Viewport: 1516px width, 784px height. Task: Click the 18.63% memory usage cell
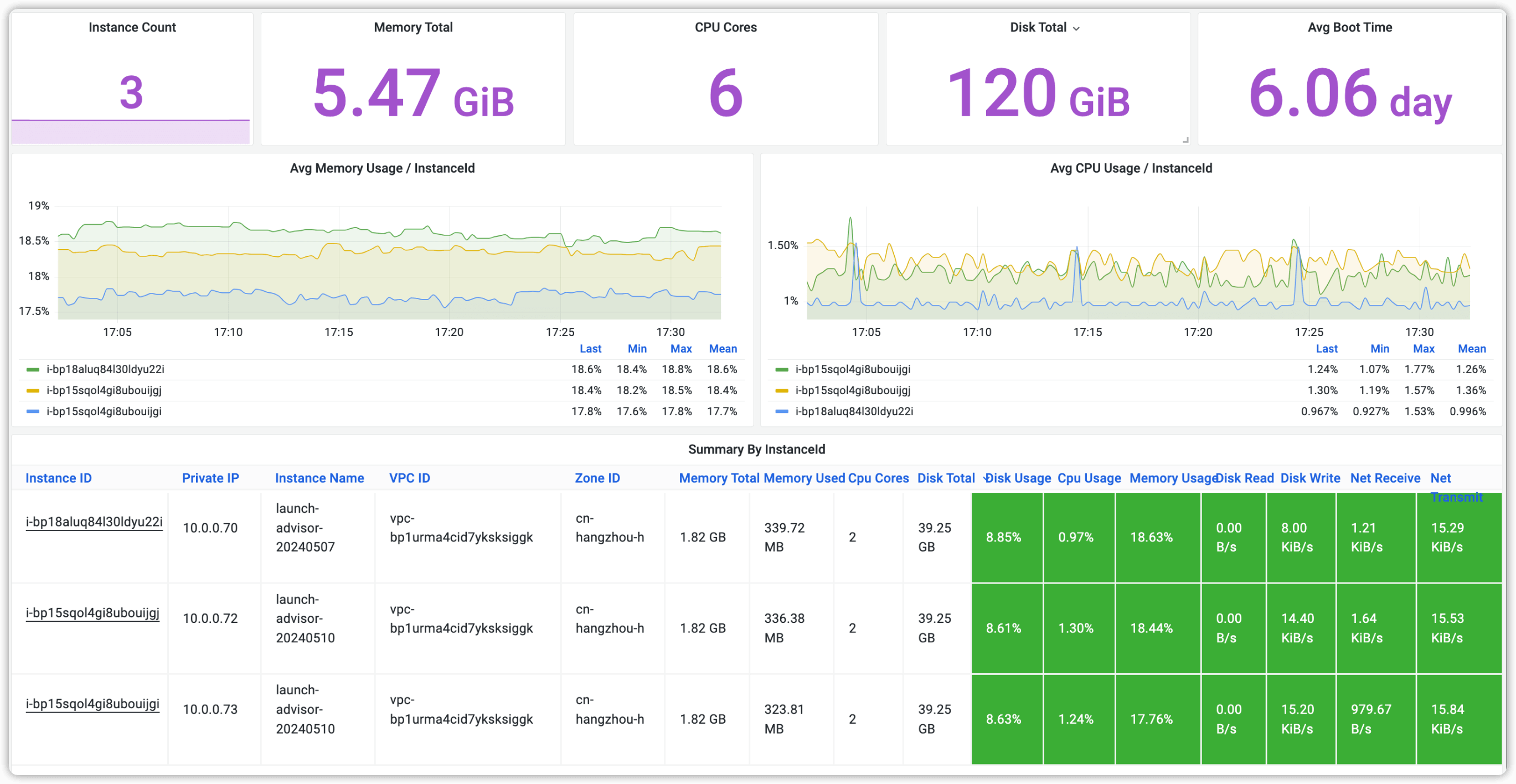[x=1157, y=538]
